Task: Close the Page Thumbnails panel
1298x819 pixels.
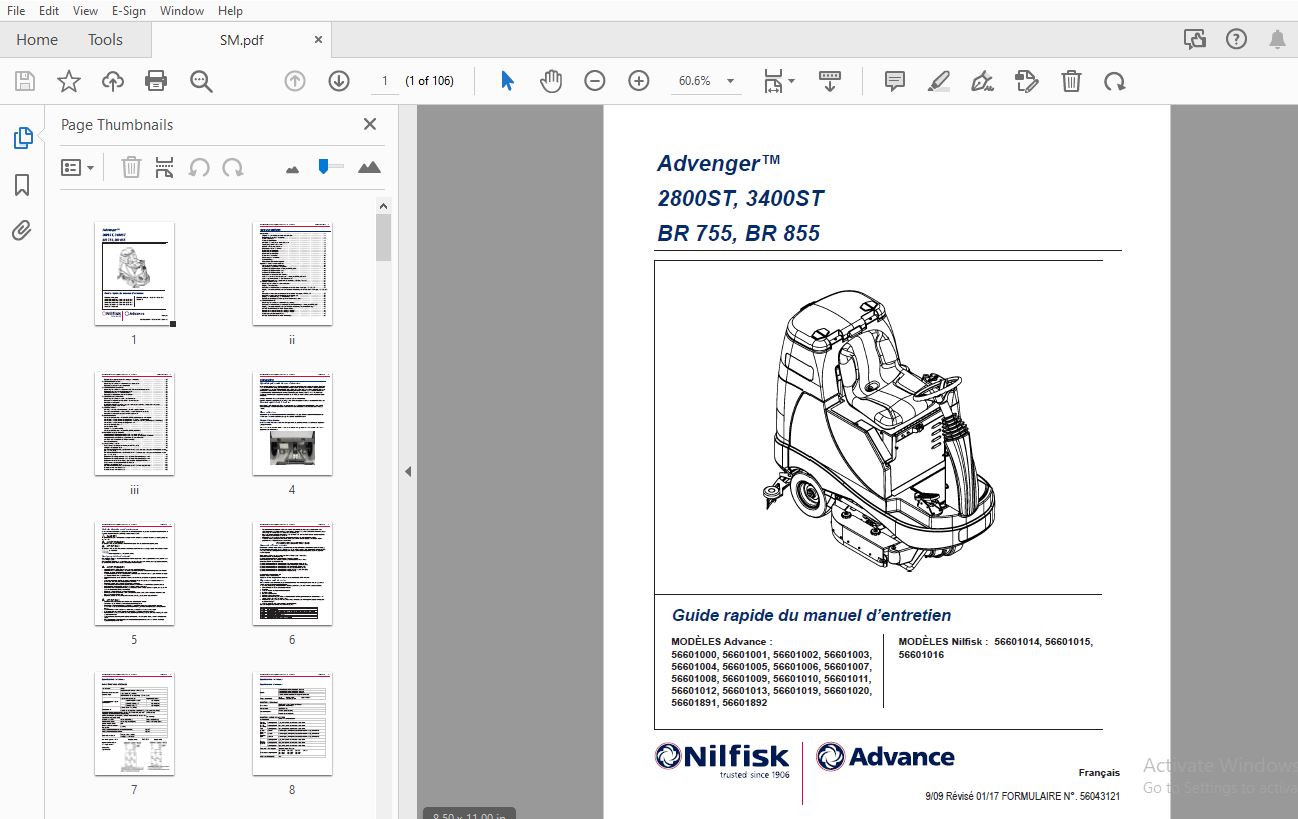Action: [x=370, y=124]
